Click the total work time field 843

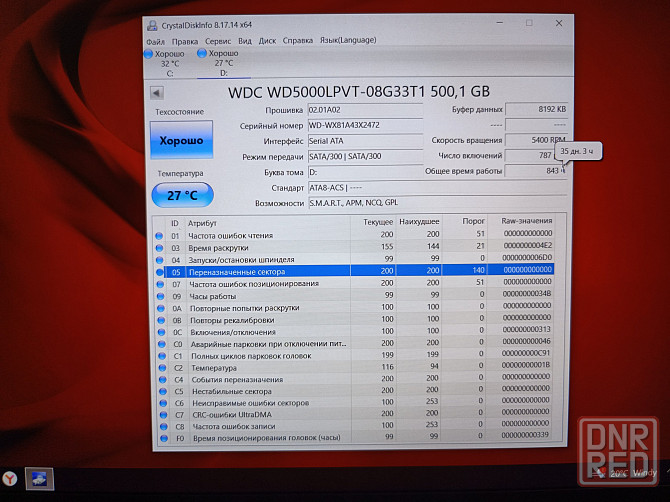535,170
